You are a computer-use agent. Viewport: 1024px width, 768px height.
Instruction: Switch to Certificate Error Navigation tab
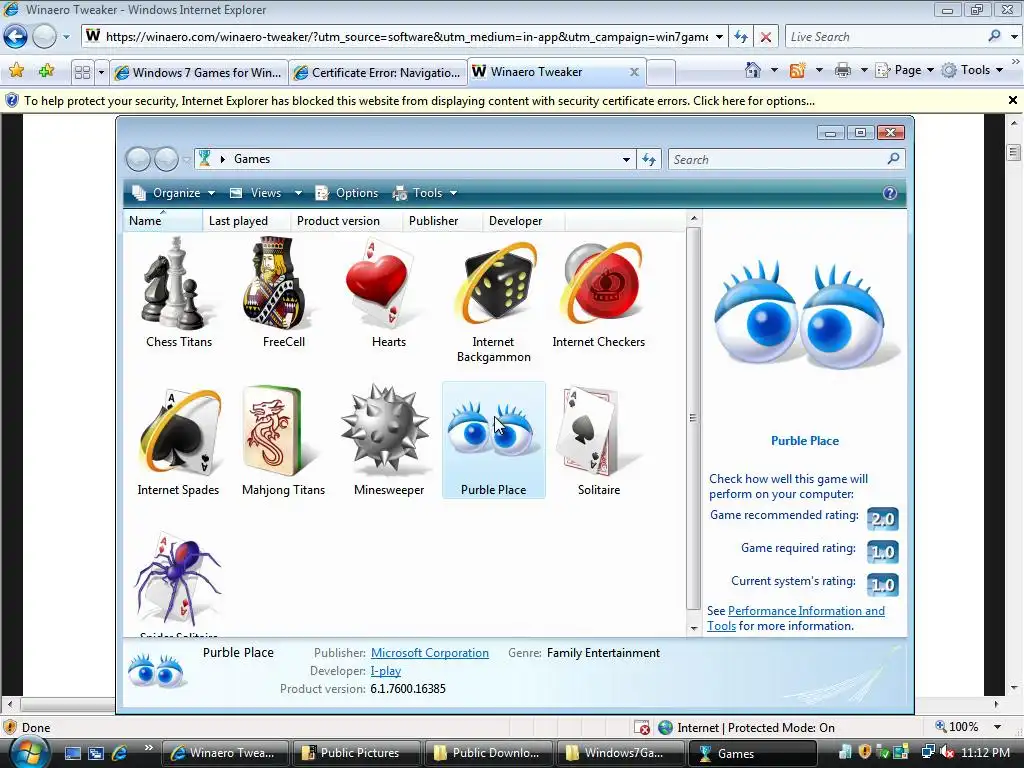click(x=377, y=72)
